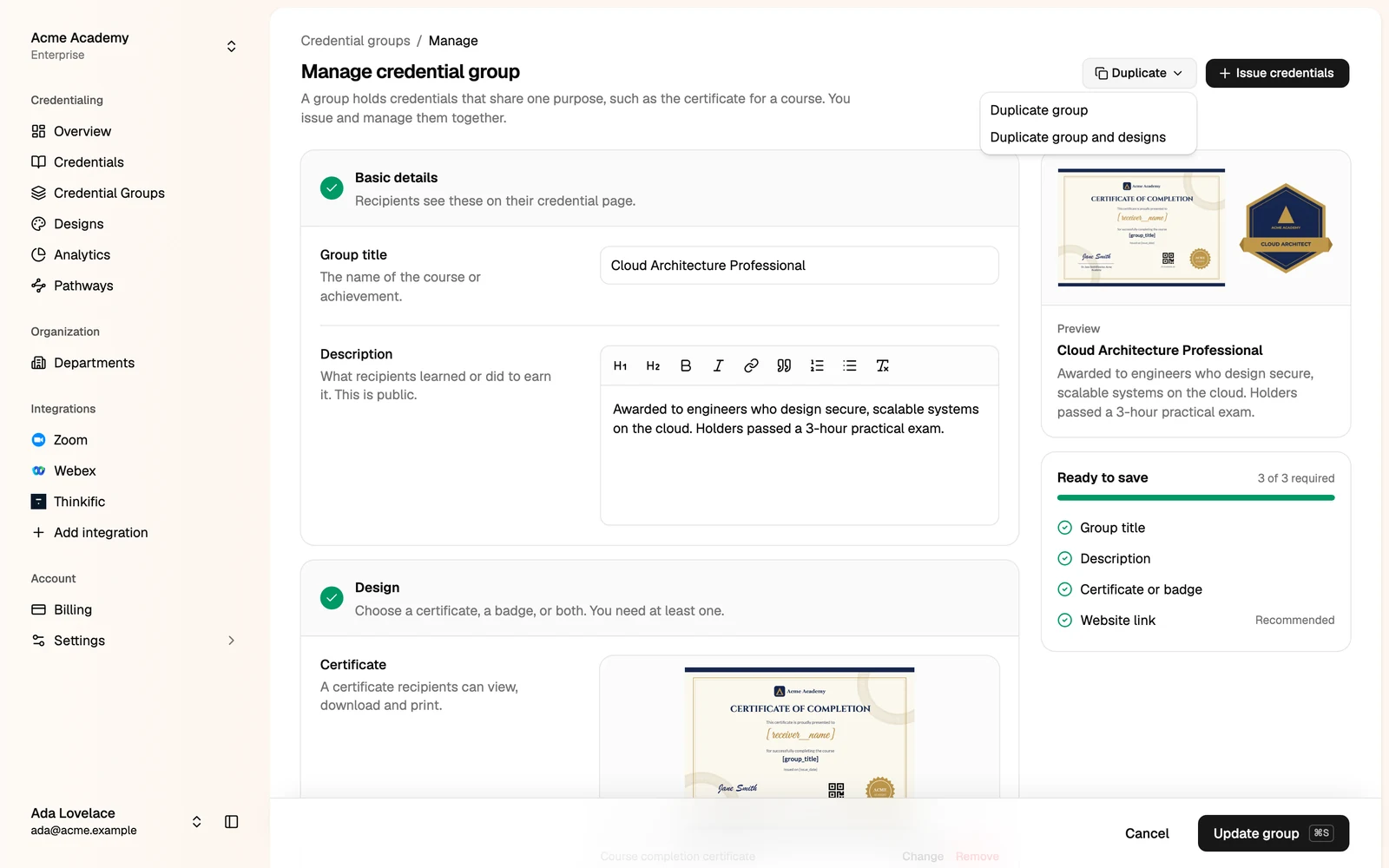Viewport: 1389px width, 868px height.
Task: Follow the Credential groups breadcrumb link
Action: pos(356,41)
